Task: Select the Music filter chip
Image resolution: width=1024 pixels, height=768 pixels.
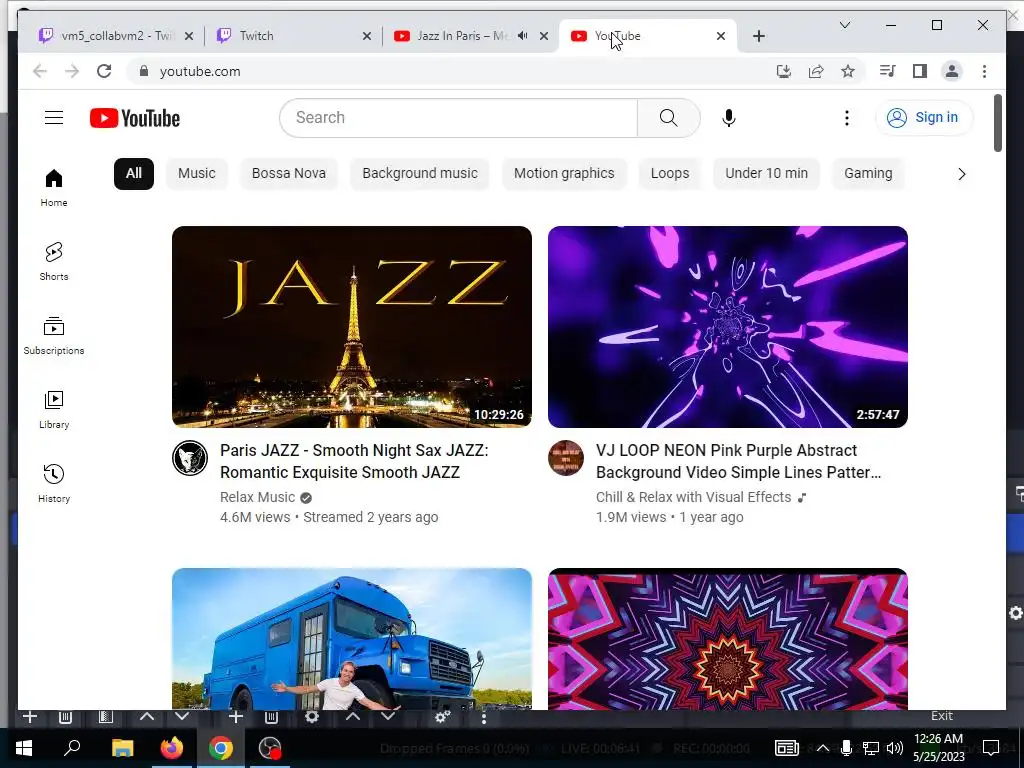Action: coord(197,174)
